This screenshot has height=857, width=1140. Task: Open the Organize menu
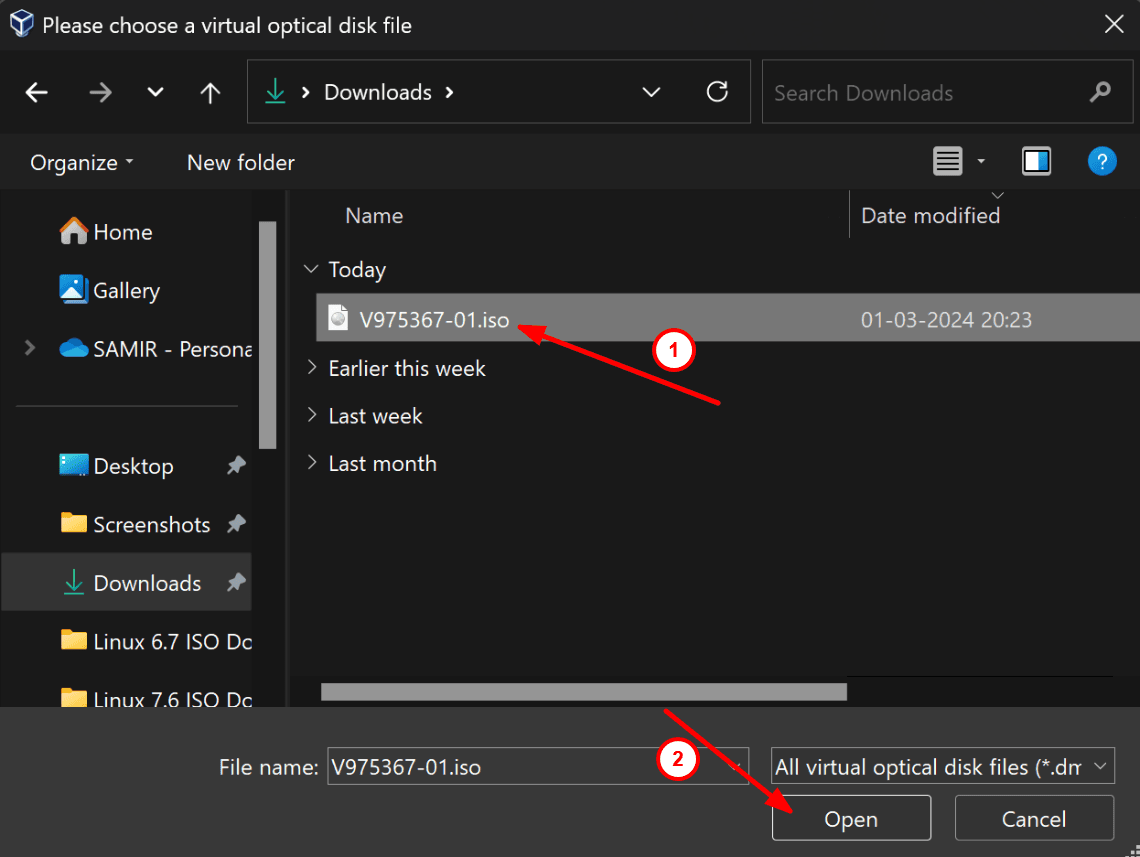click(x=81, y=162)
